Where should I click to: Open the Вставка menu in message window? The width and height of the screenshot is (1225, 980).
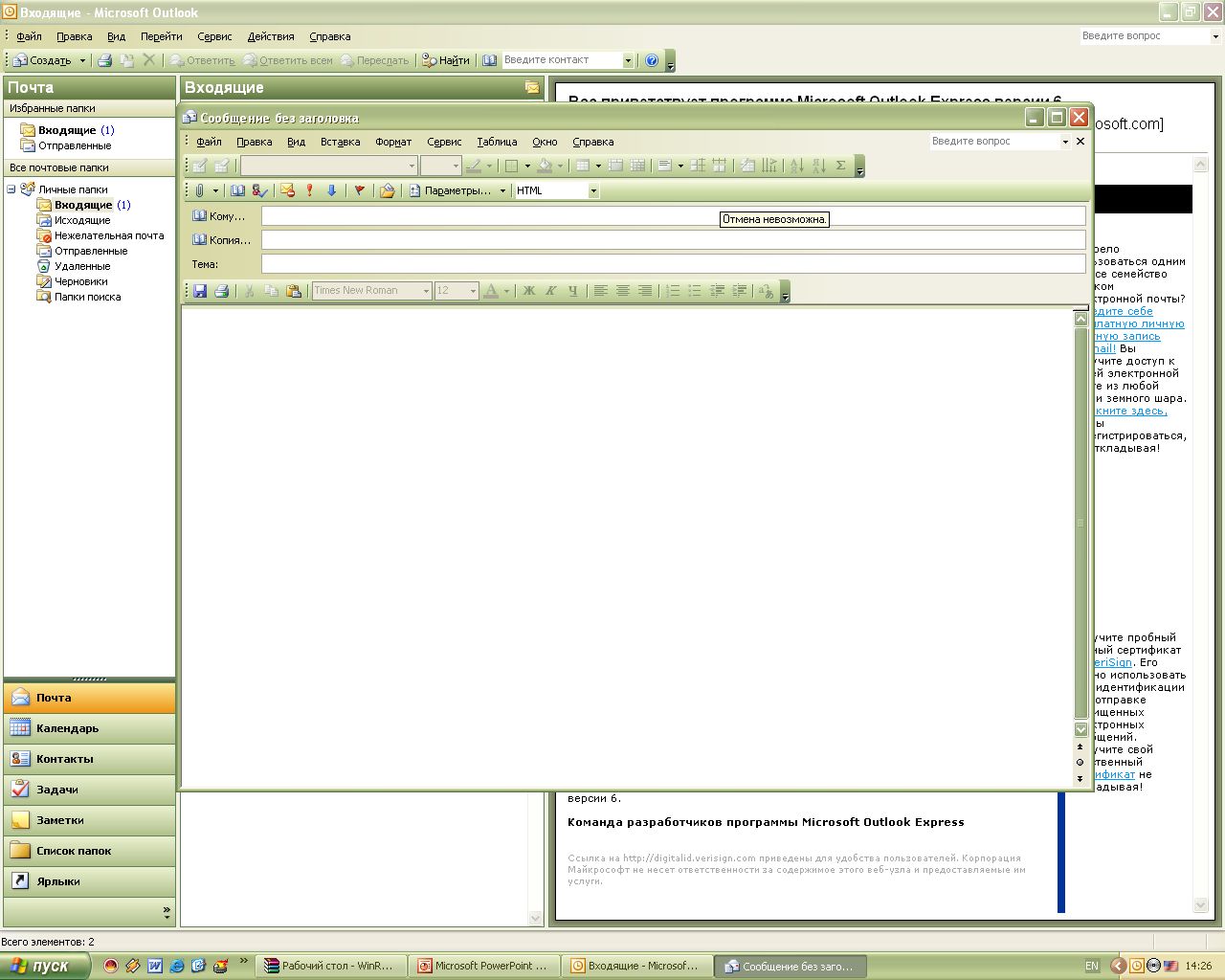pos(341,142)
